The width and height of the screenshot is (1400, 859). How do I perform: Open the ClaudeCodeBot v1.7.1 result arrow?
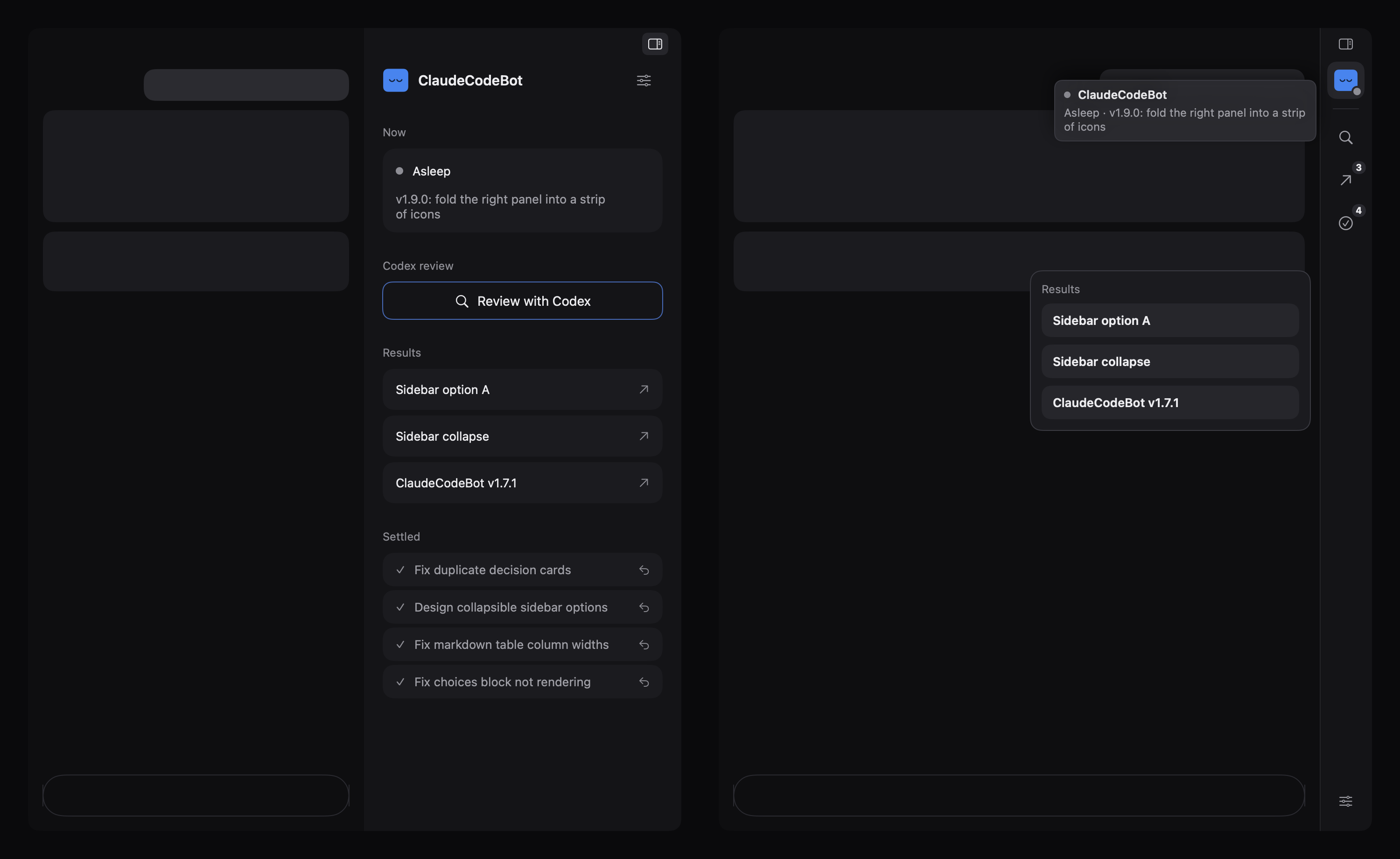tap(644, 483)
